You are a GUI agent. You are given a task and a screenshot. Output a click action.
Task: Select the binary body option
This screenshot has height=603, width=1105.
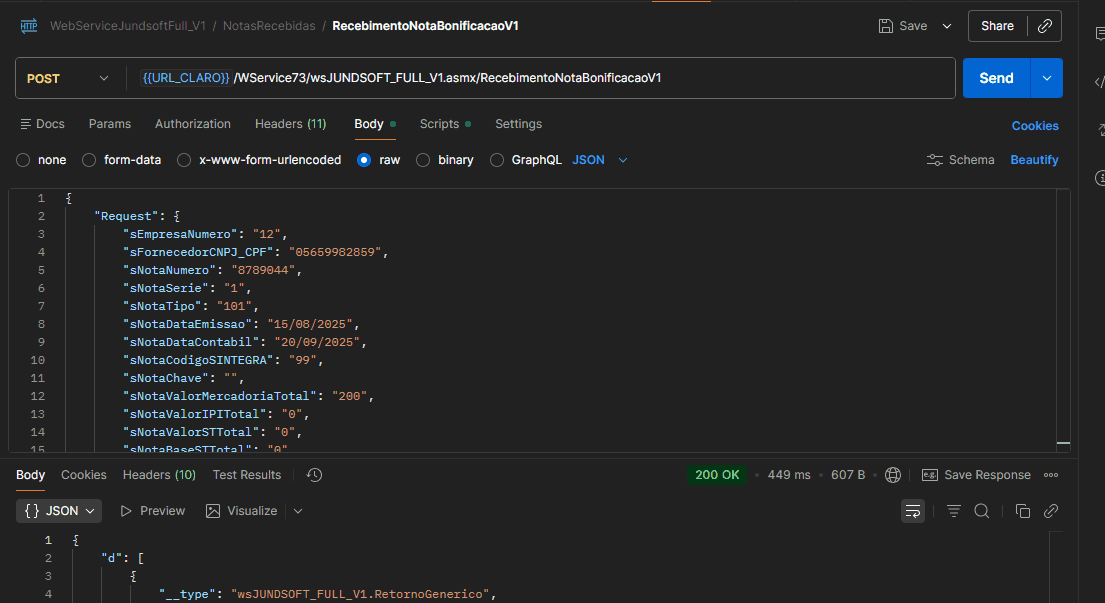pyautogui.click(x=423, y=160)
